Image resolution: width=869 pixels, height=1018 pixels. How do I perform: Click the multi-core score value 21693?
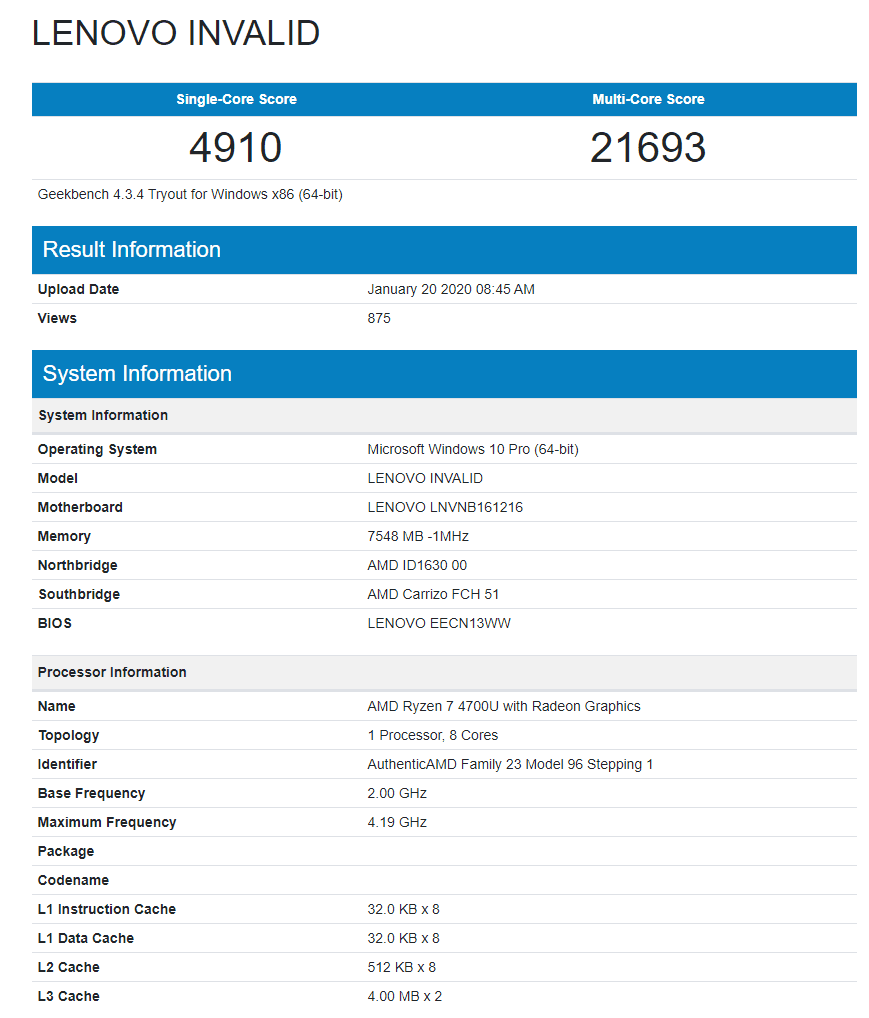tap(648, 148)
